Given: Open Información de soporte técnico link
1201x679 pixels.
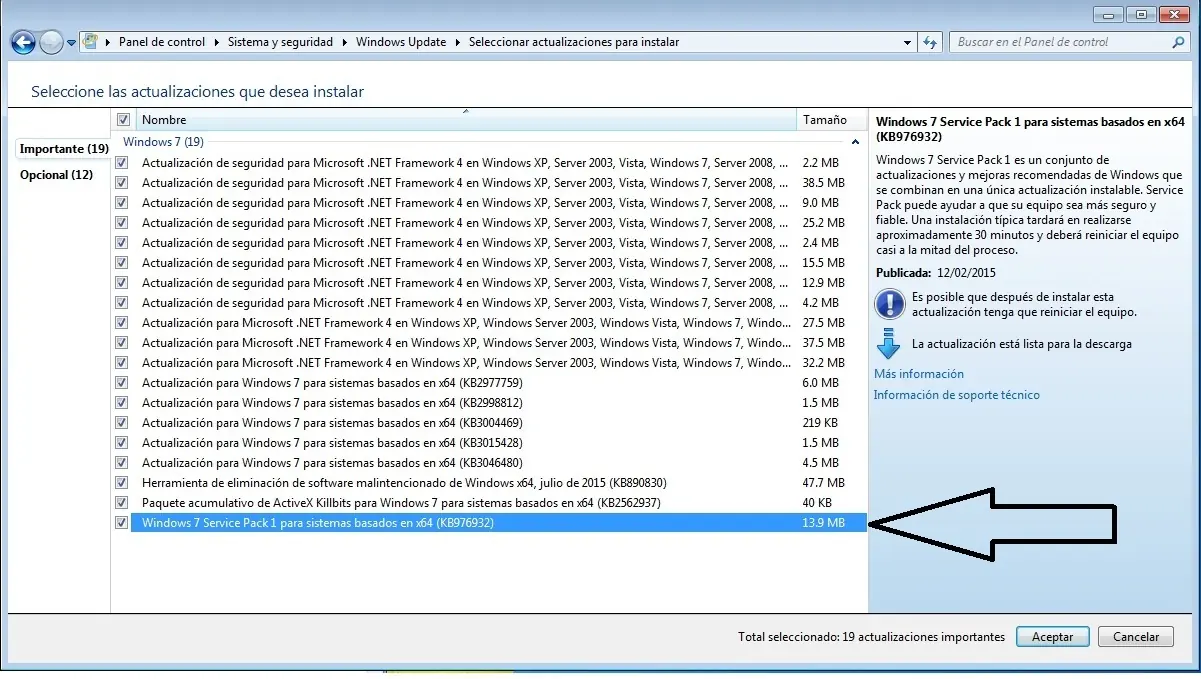Looking at the screenshot, I should 957,395.
